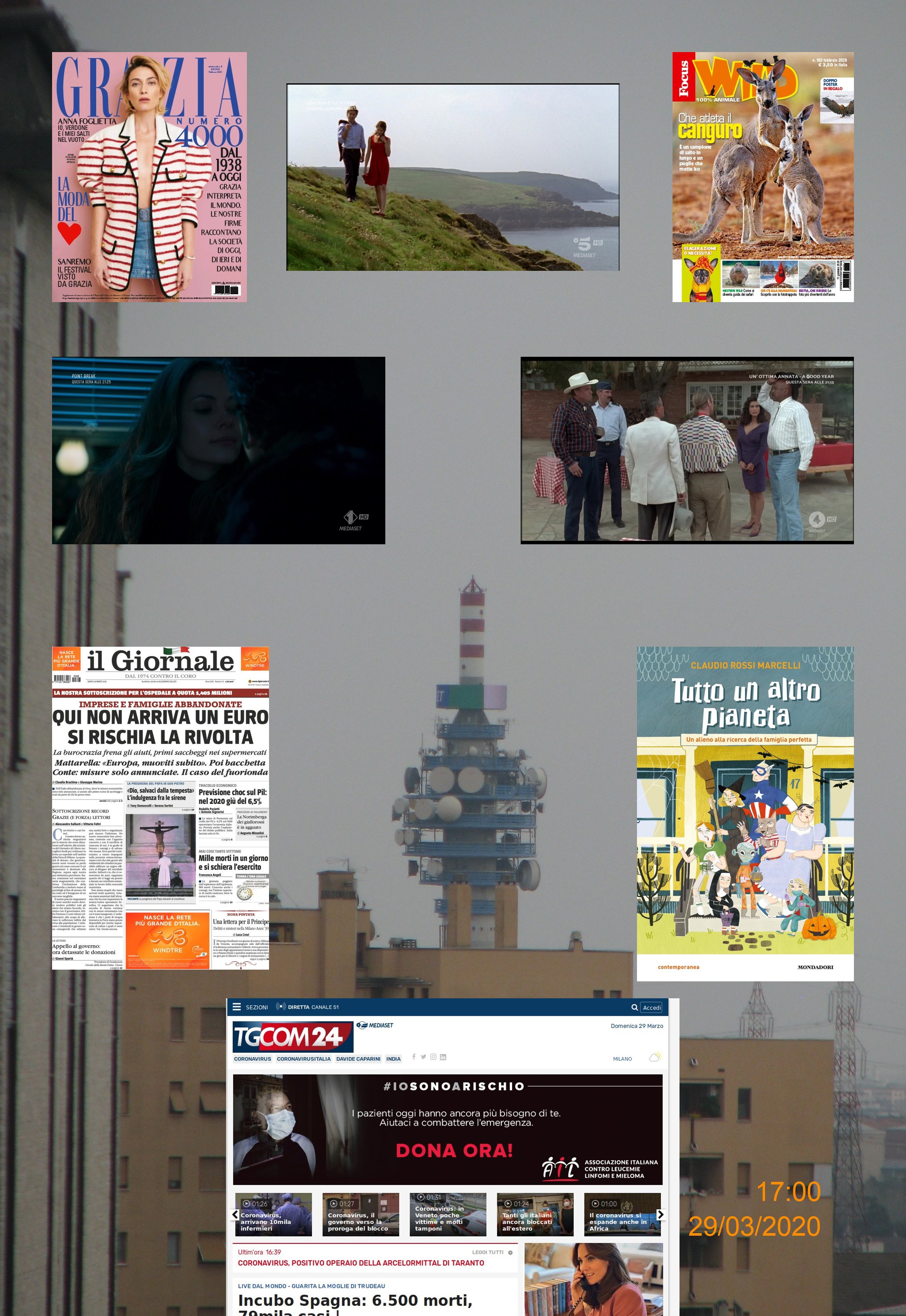Select the Coronavirus topic tag
The width and height of the screenshot is (906, 1316).
pos(253,1059)
